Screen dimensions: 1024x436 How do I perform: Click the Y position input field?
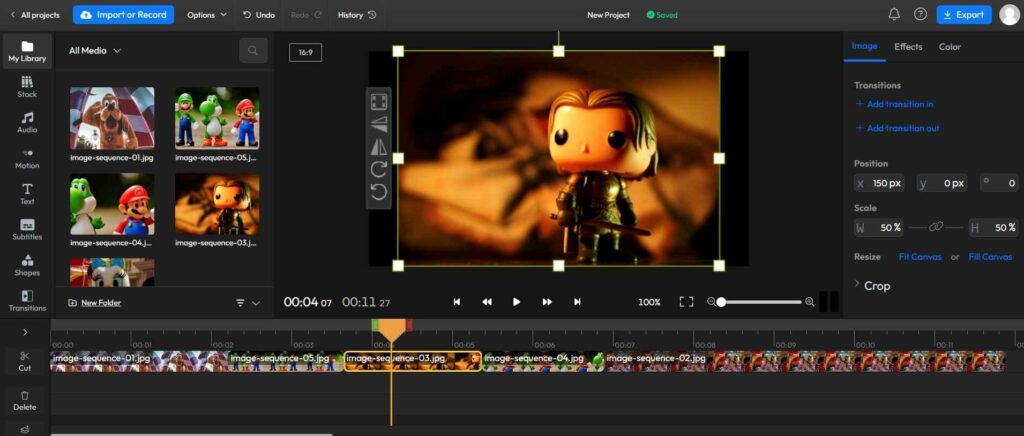[x=942, y=183]
